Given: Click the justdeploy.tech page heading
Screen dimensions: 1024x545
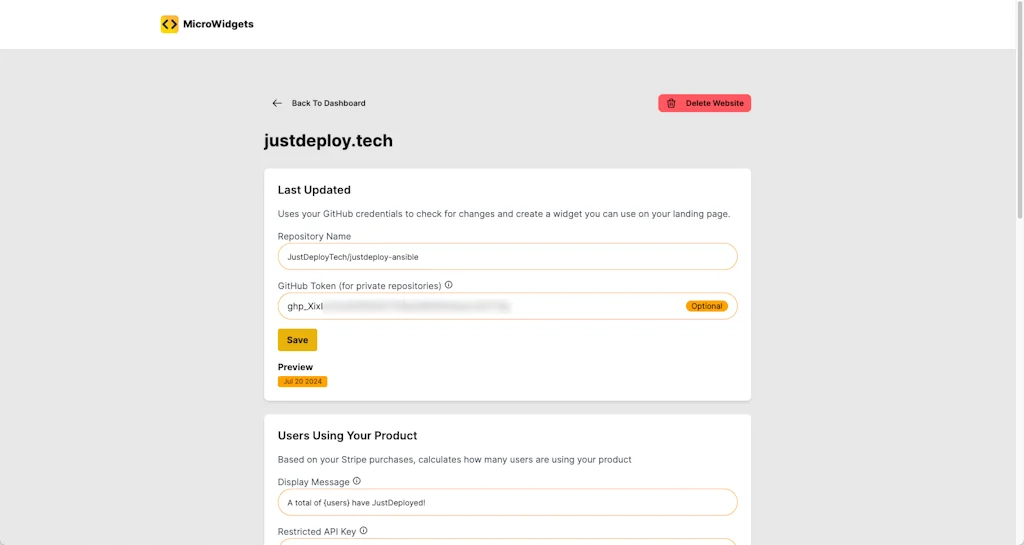Looking at the screenshot, I should pos(328,141).
